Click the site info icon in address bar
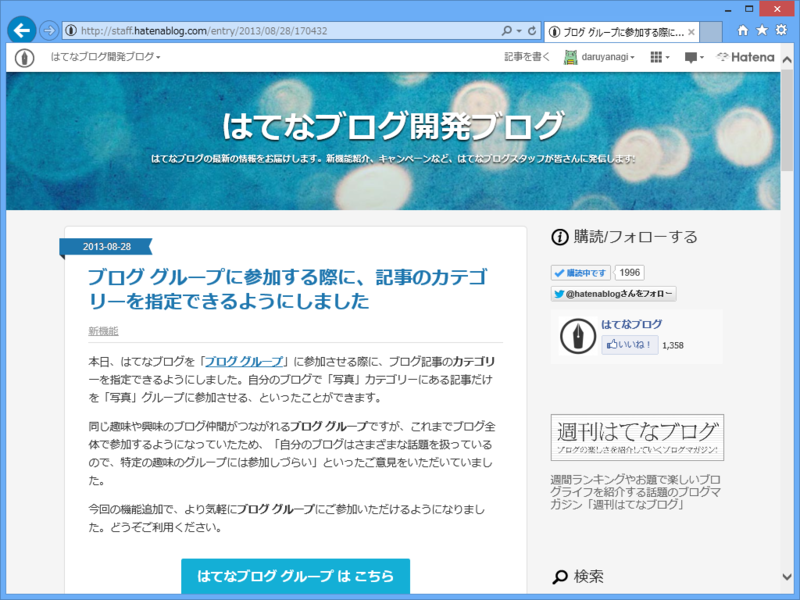The image size is (800, 600). point(71,31)
